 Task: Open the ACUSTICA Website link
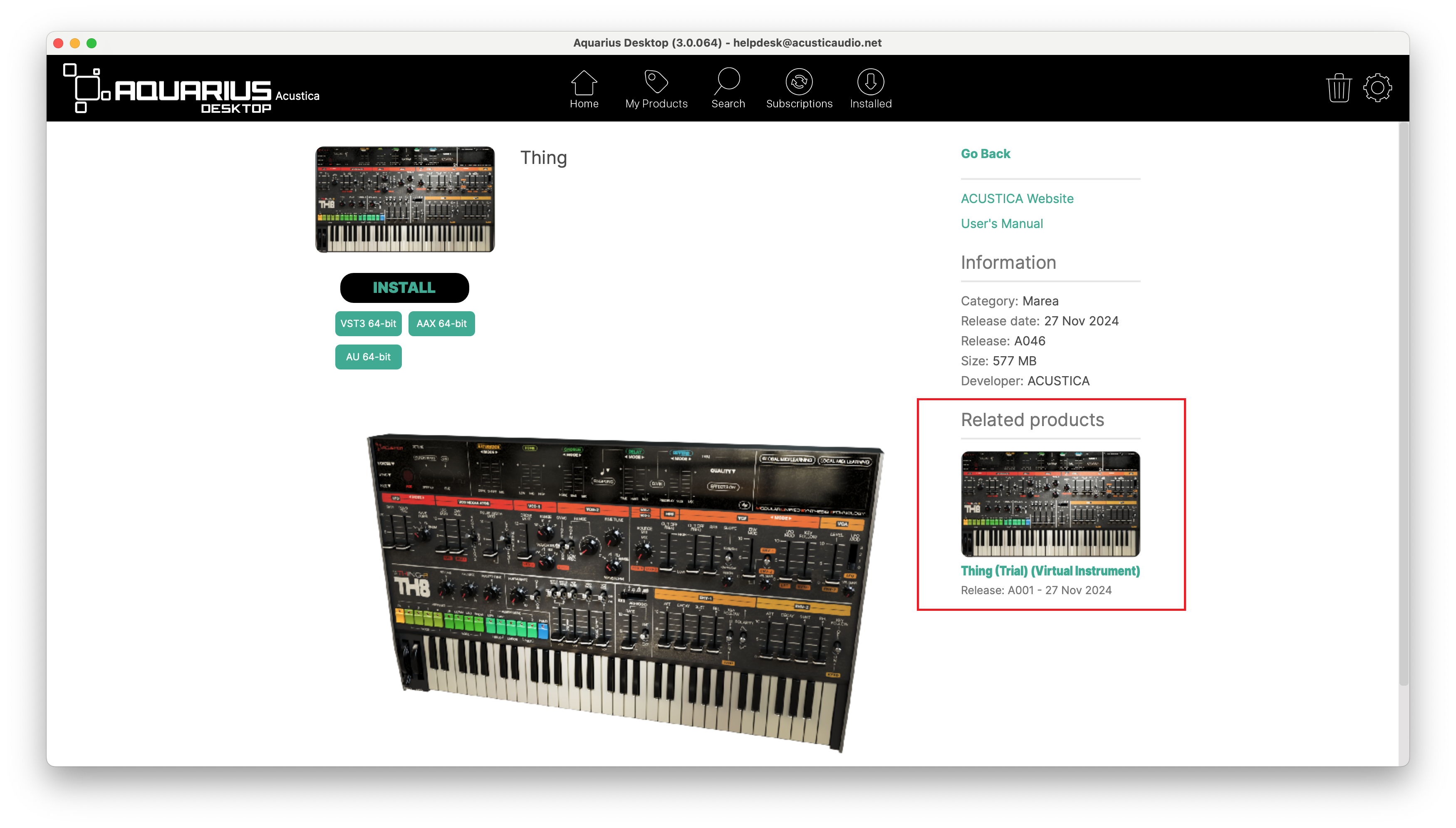tap(1017, 198)
